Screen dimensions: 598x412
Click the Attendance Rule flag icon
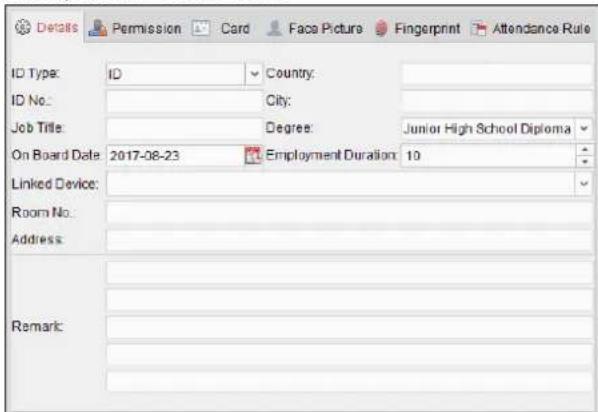tap(479, 29)
